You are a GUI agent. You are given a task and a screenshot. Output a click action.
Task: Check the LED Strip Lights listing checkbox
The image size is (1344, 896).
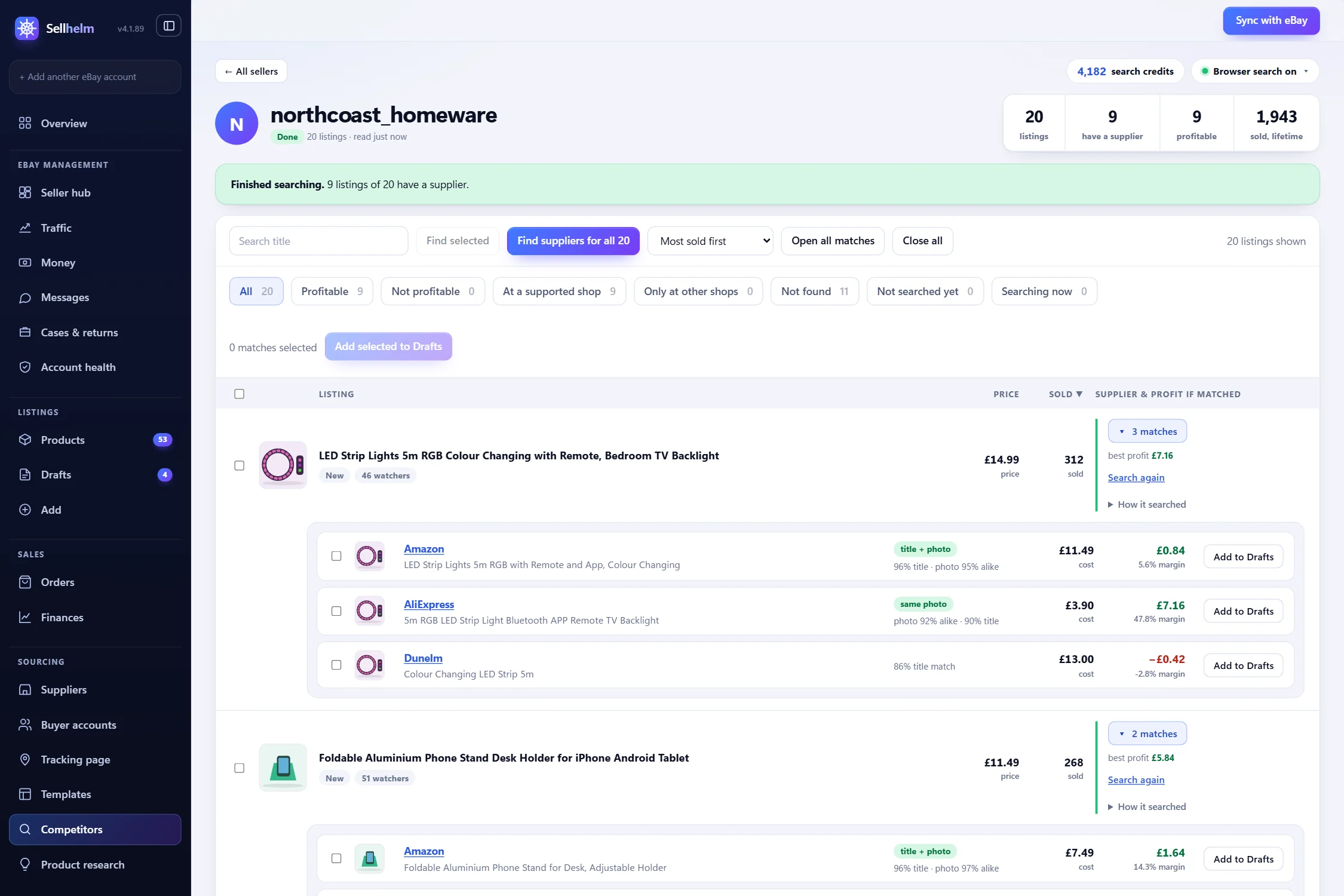(x=240, y=465)
